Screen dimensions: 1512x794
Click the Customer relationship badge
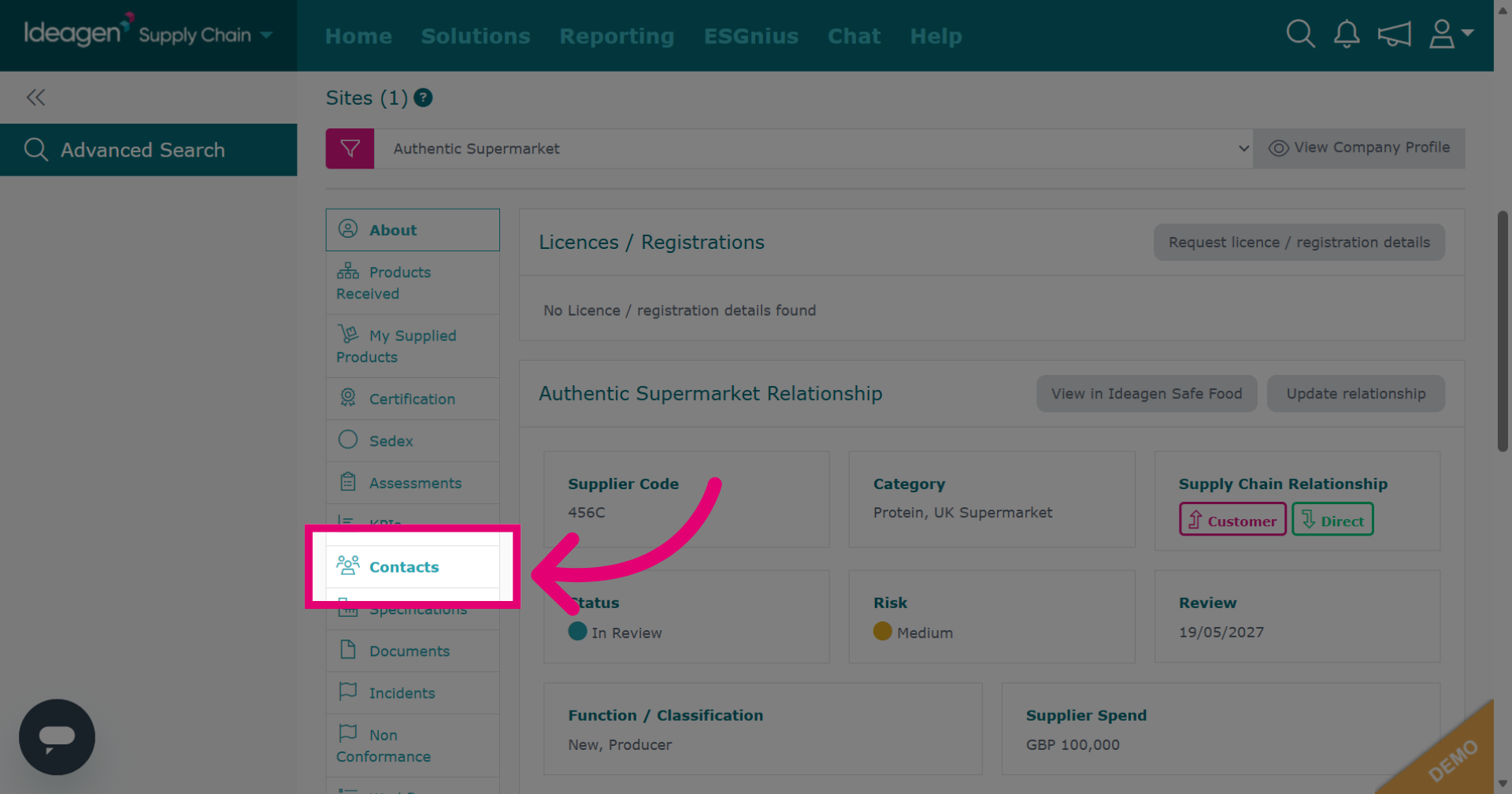tap(1232, 520)
